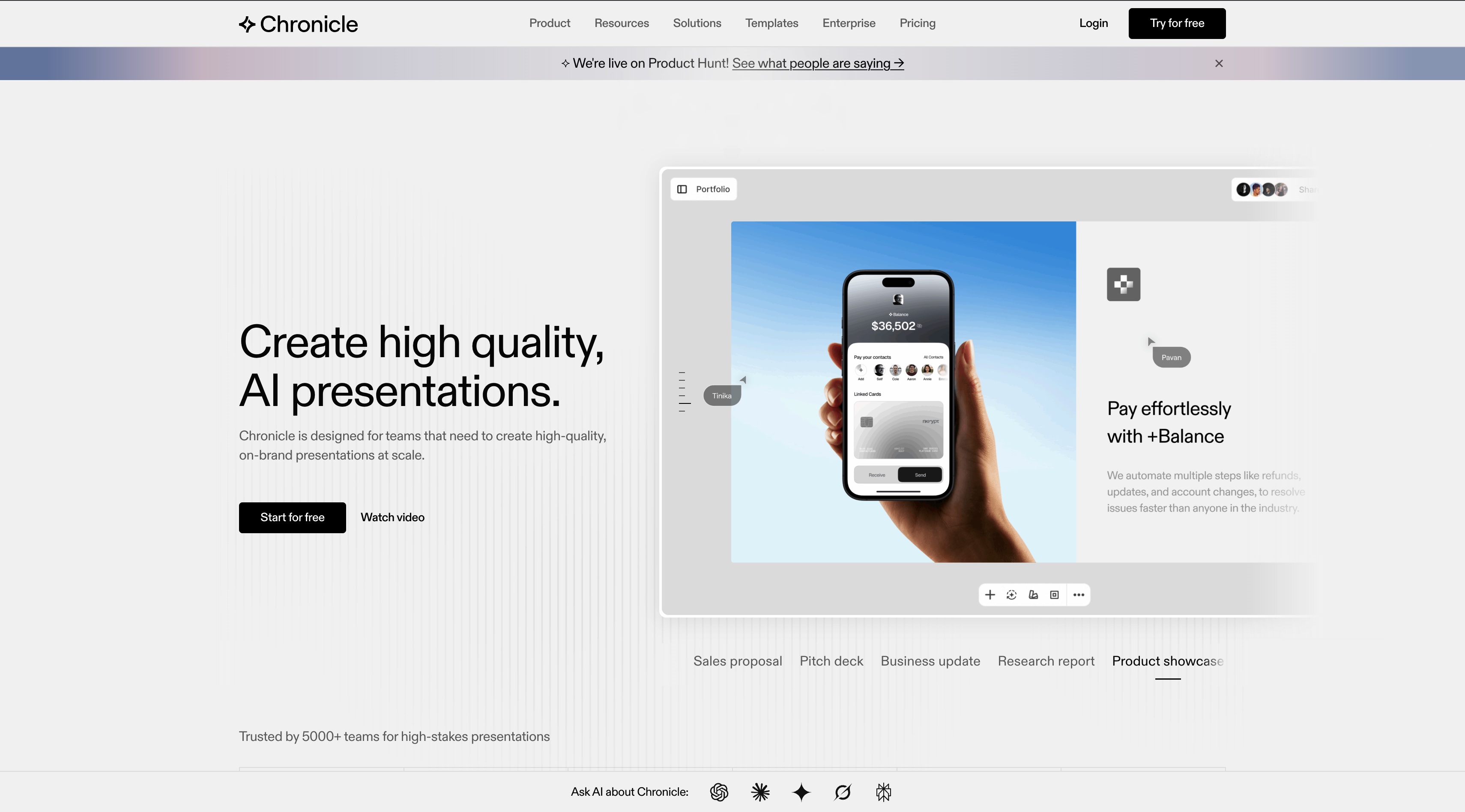
Task: Ask Gemini about Chronicle
Action: click(x=801, y=792)
